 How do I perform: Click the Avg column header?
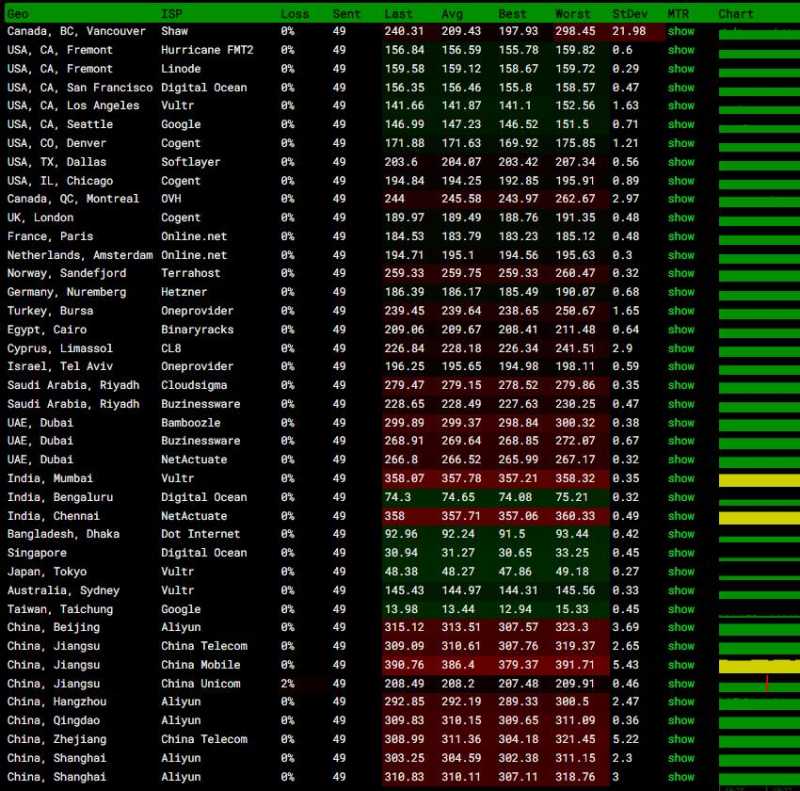452,14
